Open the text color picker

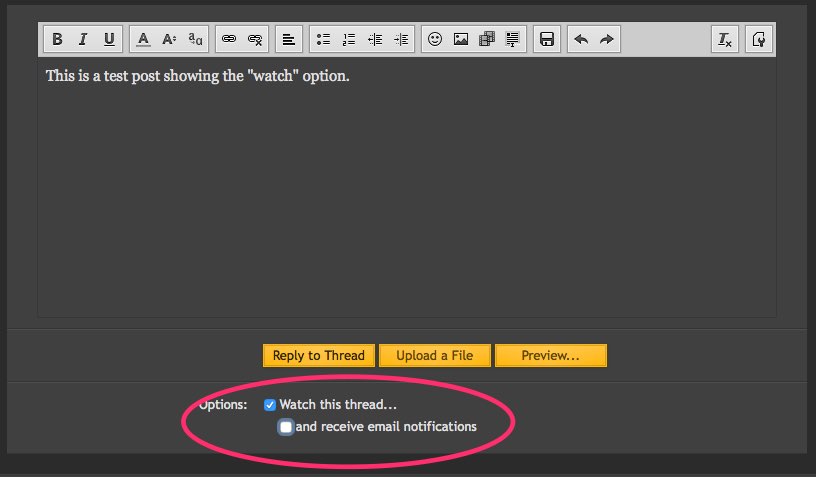(143, 39)
